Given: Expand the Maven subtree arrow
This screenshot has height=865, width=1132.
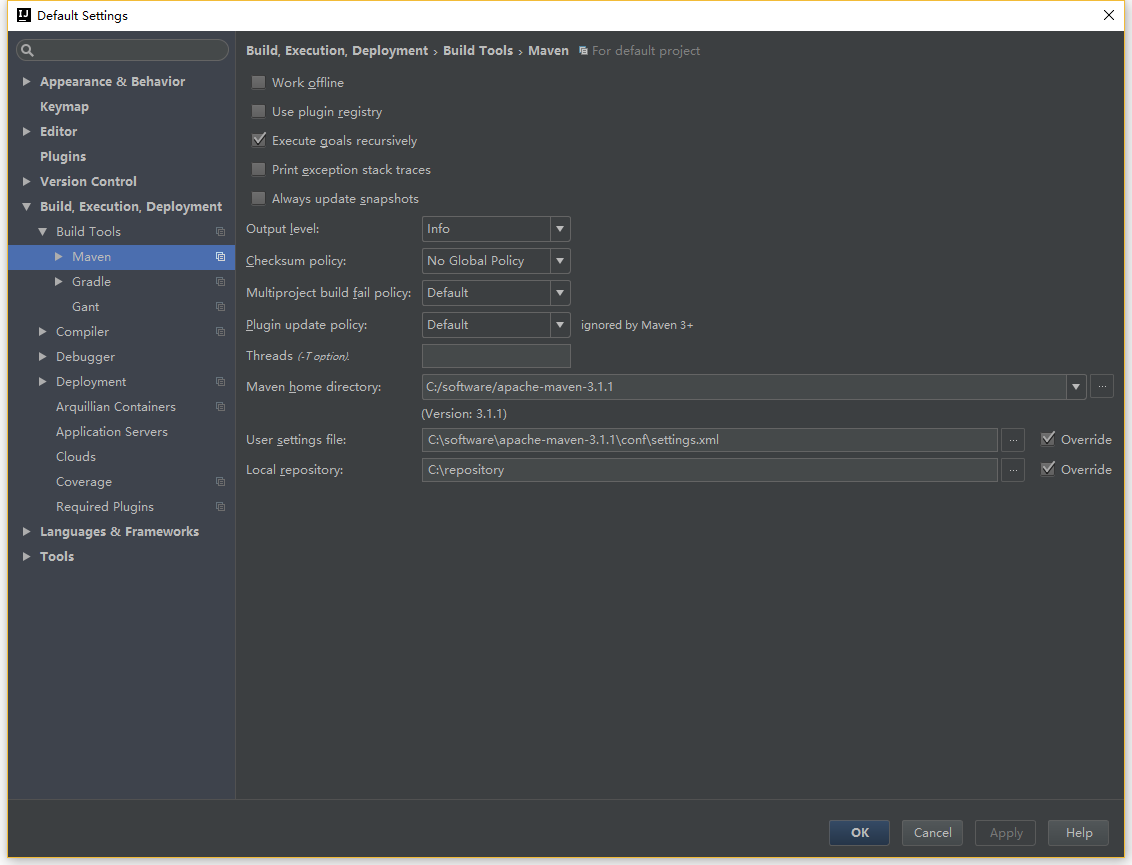Looking at the screenshot, I should coord(58,256).
